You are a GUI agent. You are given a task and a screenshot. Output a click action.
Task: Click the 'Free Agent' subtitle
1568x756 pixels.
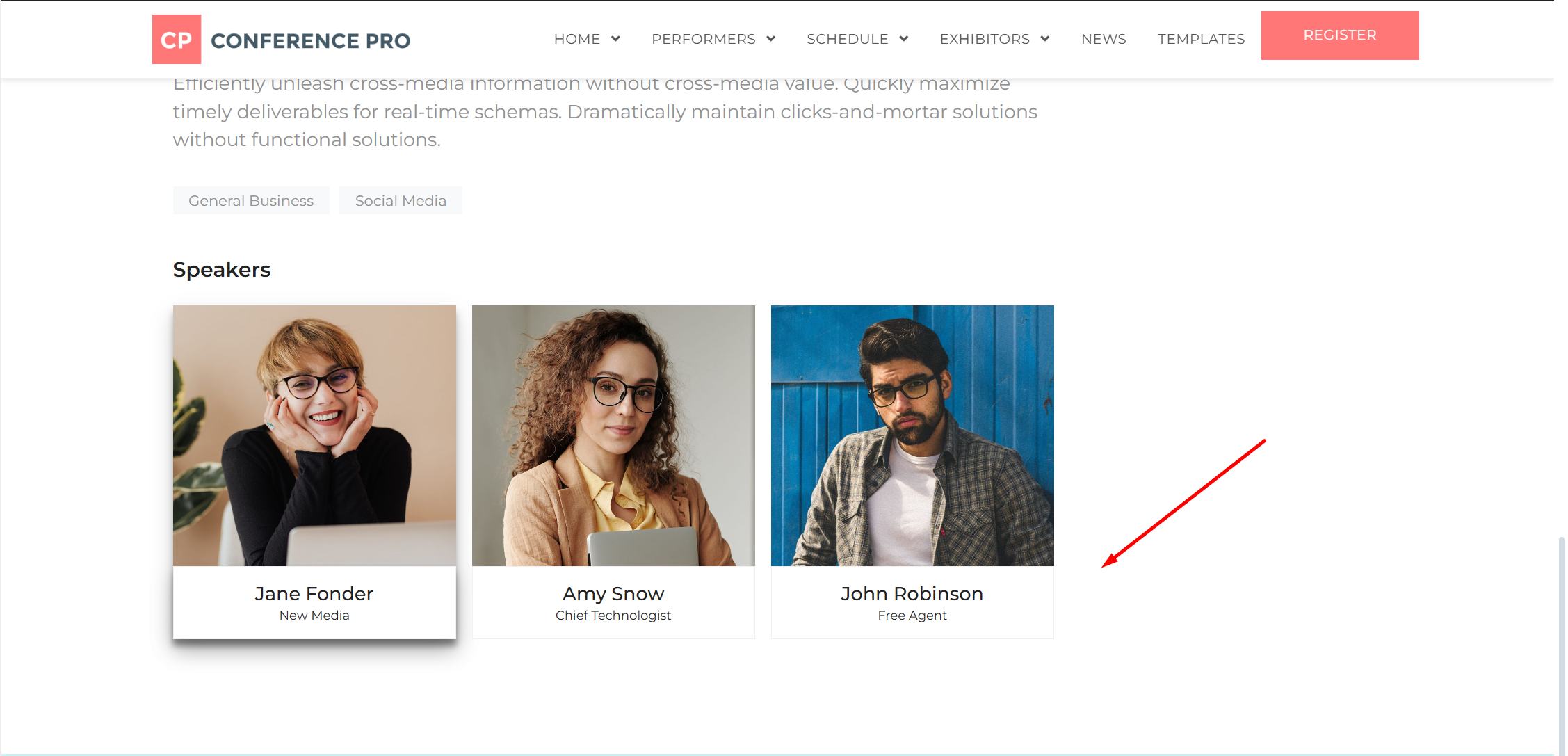tap(912, 616)
